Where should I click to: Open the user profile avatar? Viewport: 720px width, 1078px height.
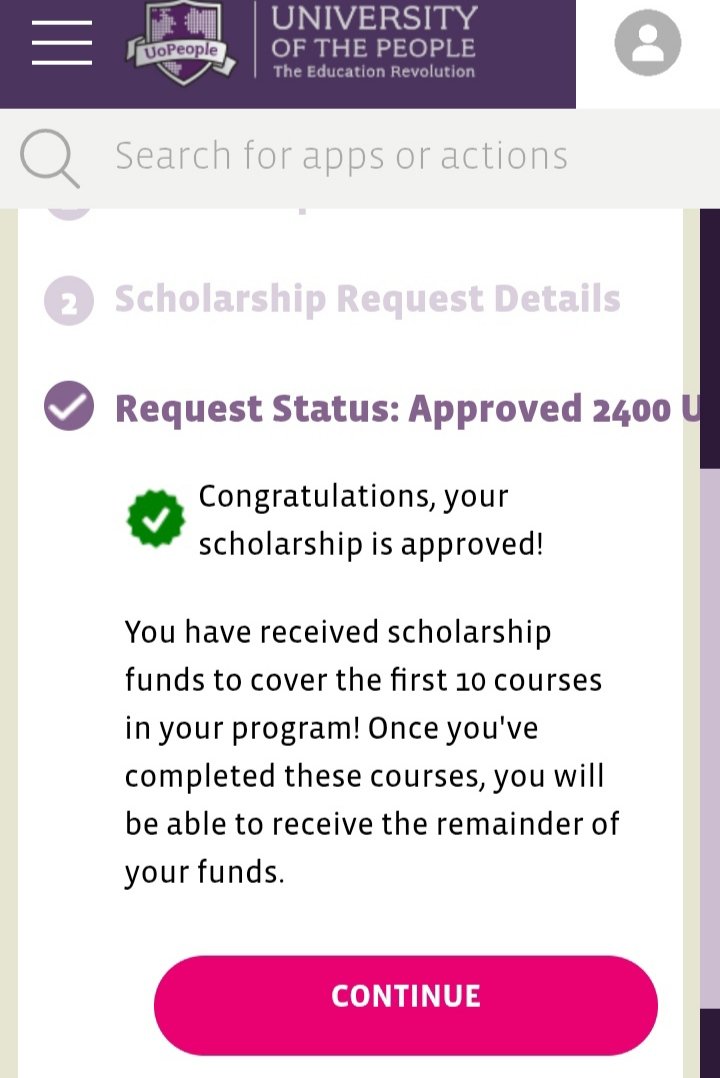(647, 43)
